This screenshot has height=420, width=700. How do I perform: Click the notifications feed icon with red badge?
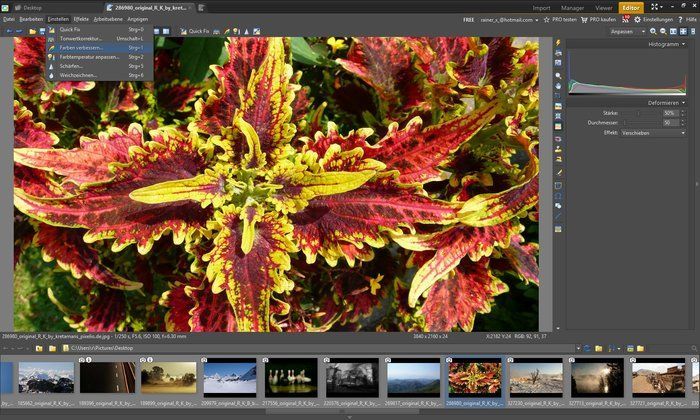coord(625,19)
